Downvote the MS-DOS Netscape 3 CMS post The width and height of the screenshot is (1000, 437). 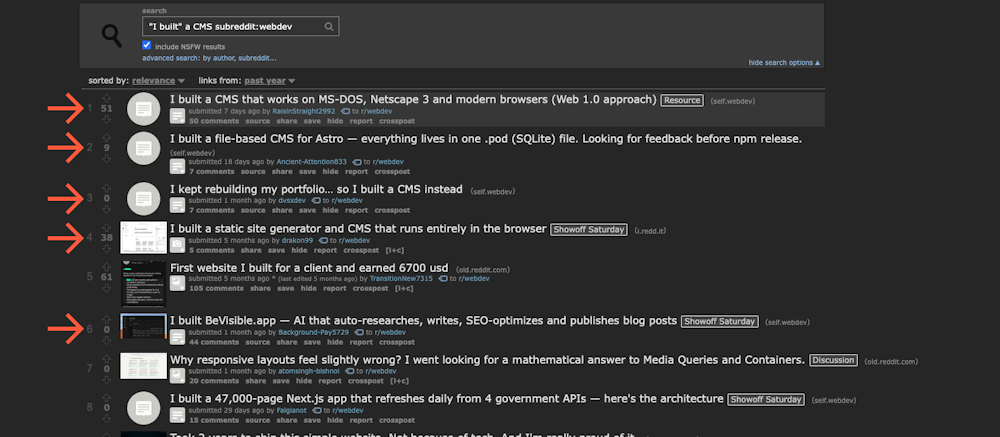107,119
